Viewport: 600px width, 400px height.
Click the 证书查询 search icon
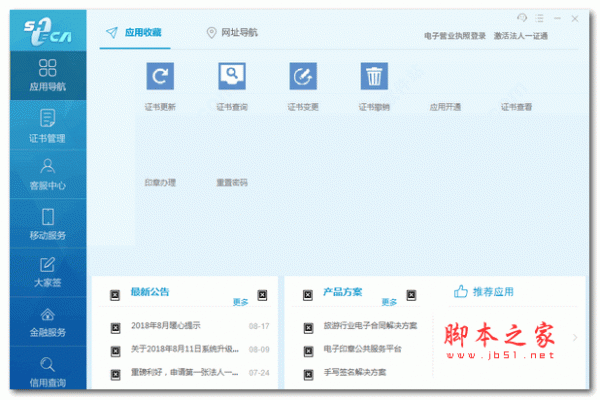[232, 76]
